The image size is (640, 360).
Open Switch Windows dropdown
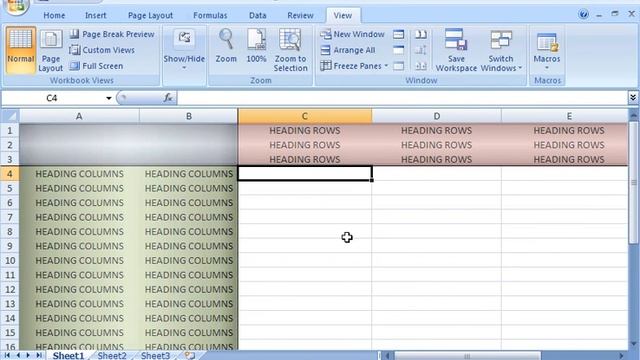click(501, 51)
